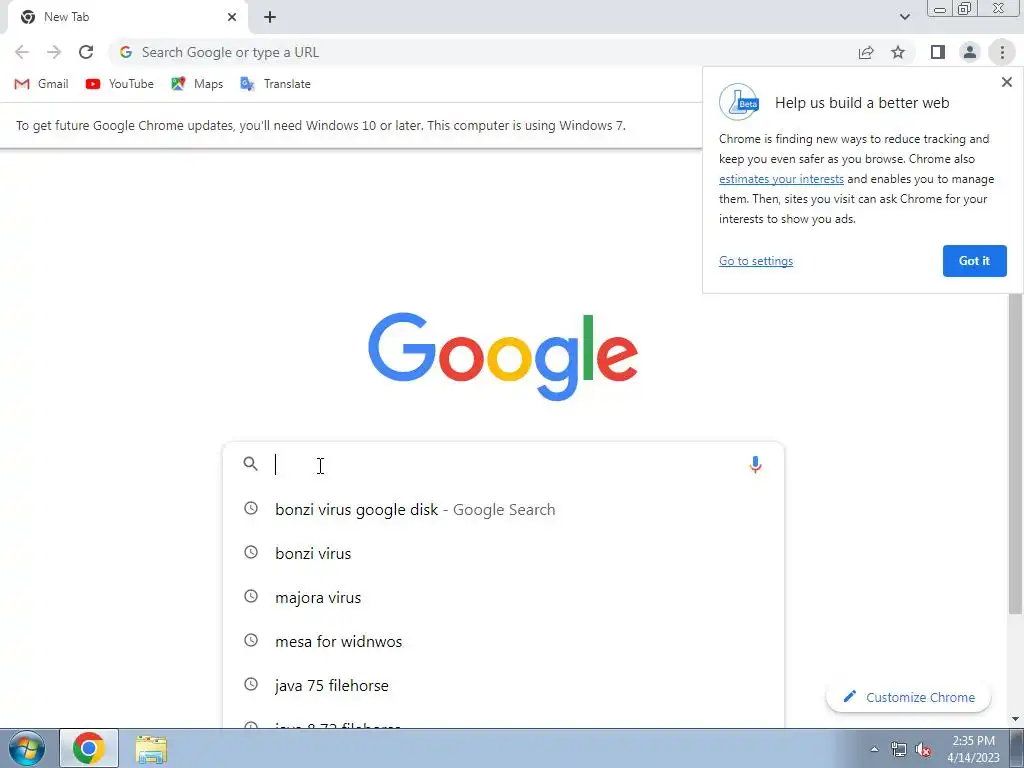This screenshot has width=1024, height=768.
Task: Open a new tab with plus button
Action: 270,17
